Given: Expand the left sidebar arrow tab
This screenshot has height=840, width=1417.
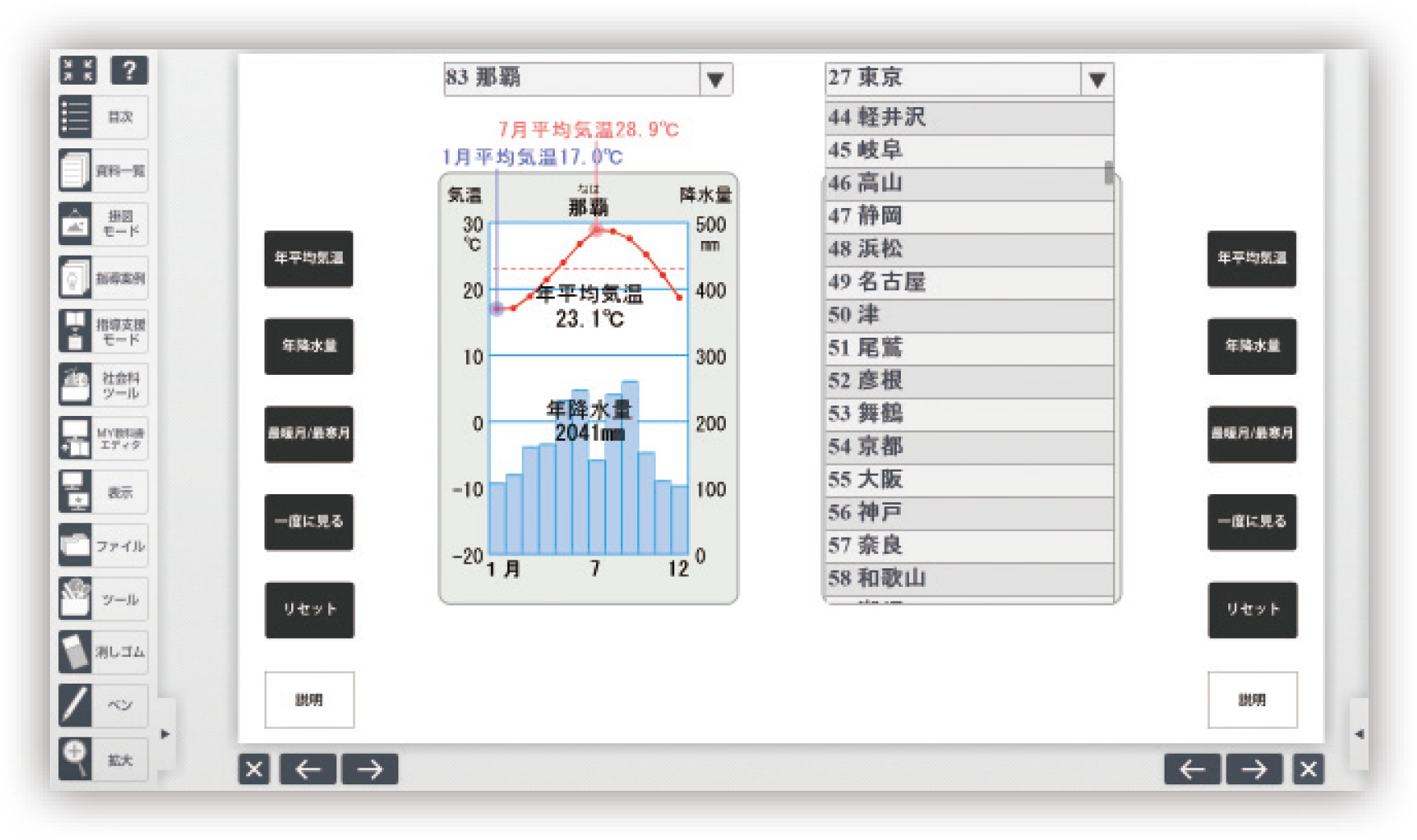Looking at the screenshot, I should pyautogui.click(x=165, y=734).
